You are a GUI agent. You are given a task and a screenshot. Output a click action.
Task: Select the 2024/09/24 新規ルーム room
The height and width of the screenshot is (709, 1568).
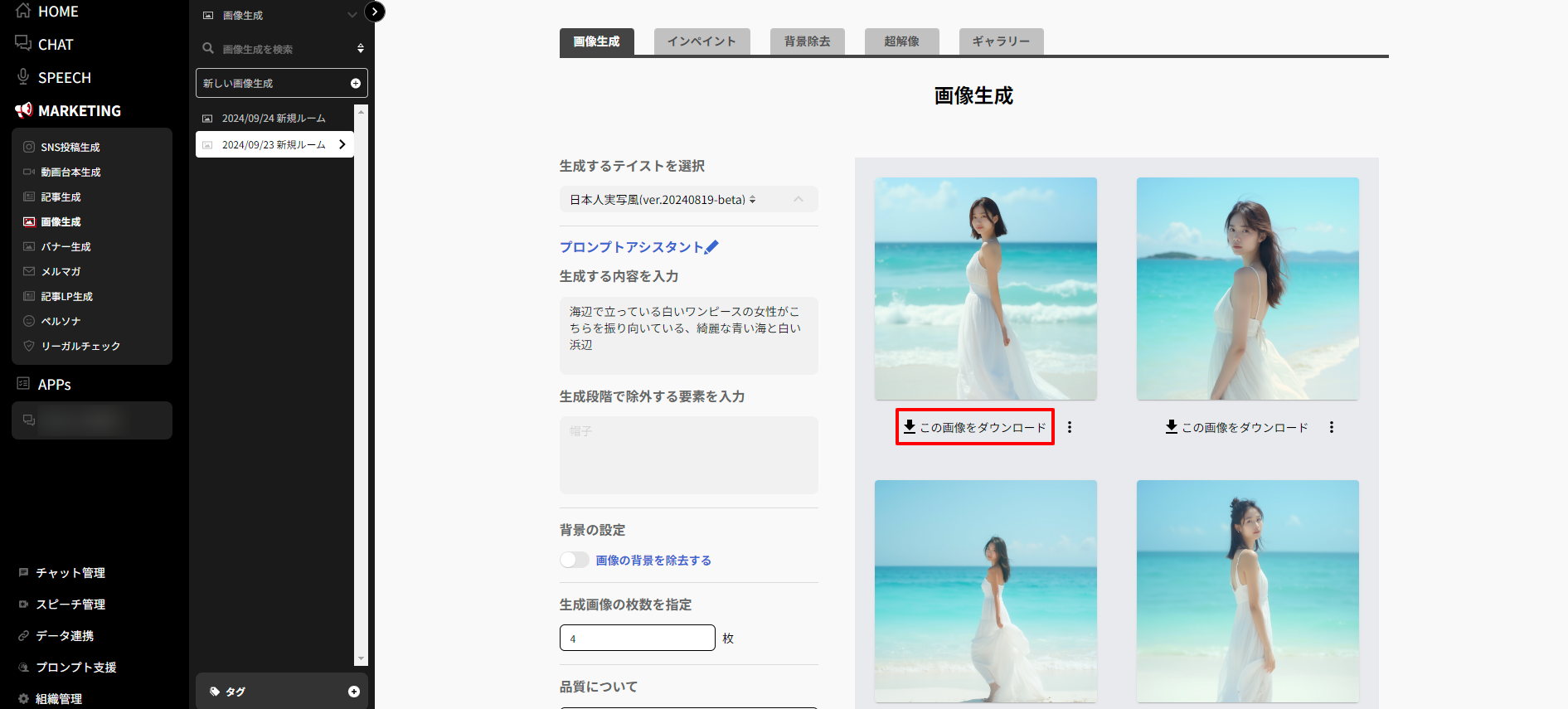click(273, 119)
